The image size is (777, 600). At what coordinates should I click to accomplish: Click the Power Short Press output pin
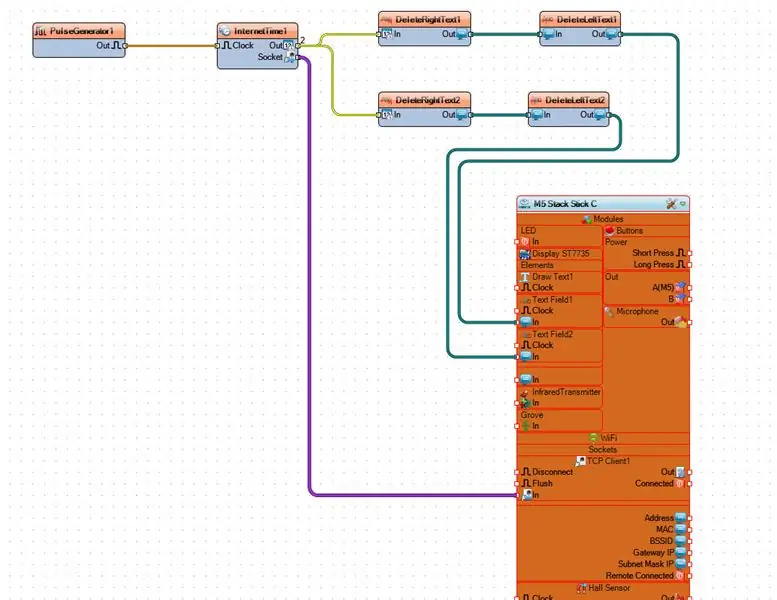coord(690,253)
